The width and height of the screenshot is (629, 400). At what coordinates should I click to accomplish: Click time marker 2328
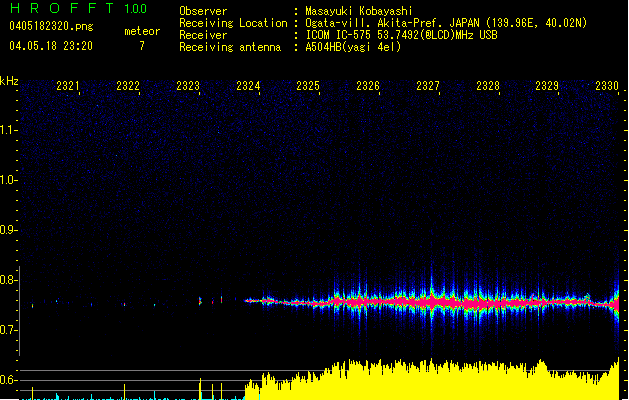(488, 86)
